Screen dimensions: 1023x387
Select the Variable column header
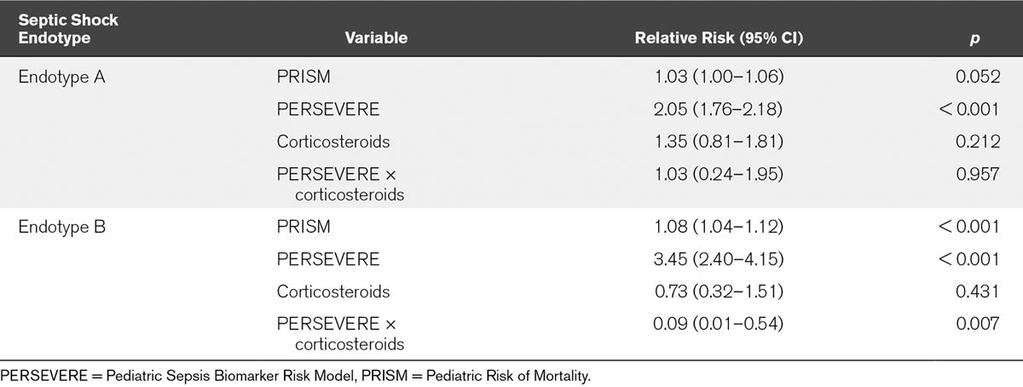pos(376,38)
